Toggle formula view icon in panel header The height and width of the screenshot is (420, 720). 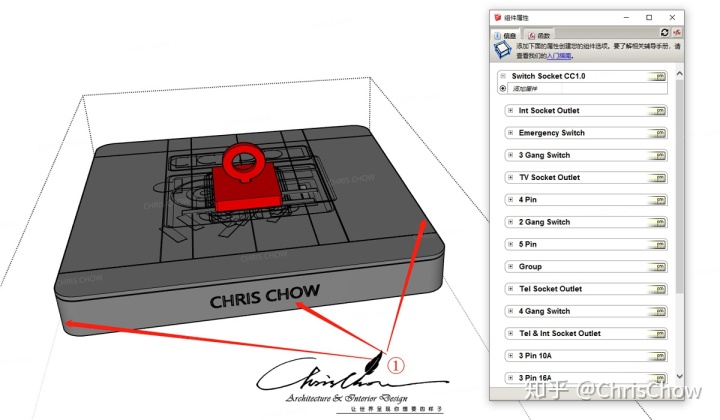[676, 32]
